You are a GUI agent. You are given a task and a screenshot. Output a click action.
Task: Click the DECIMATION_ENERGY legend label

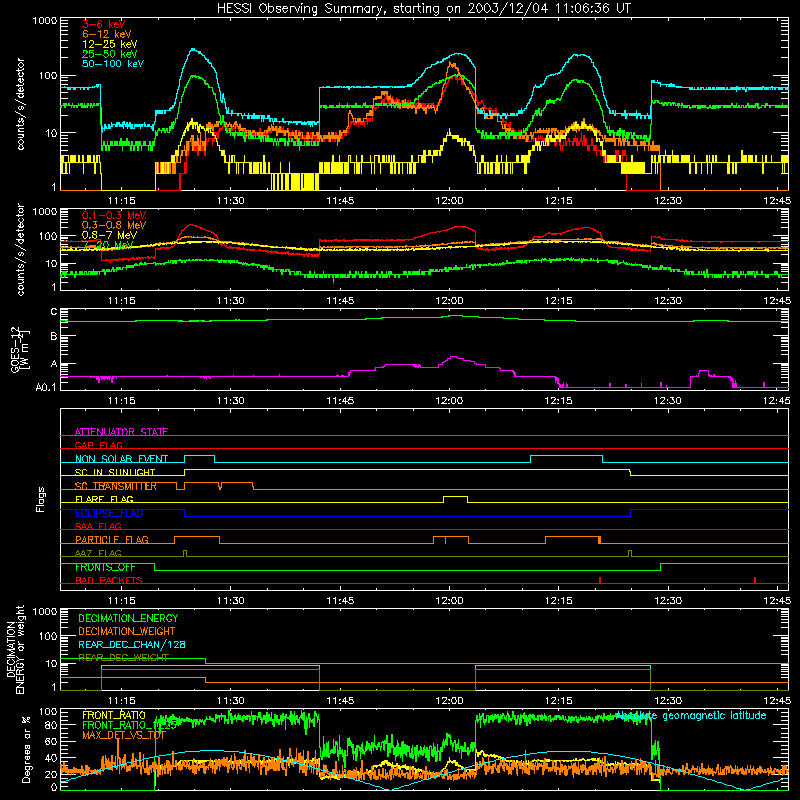128,618
